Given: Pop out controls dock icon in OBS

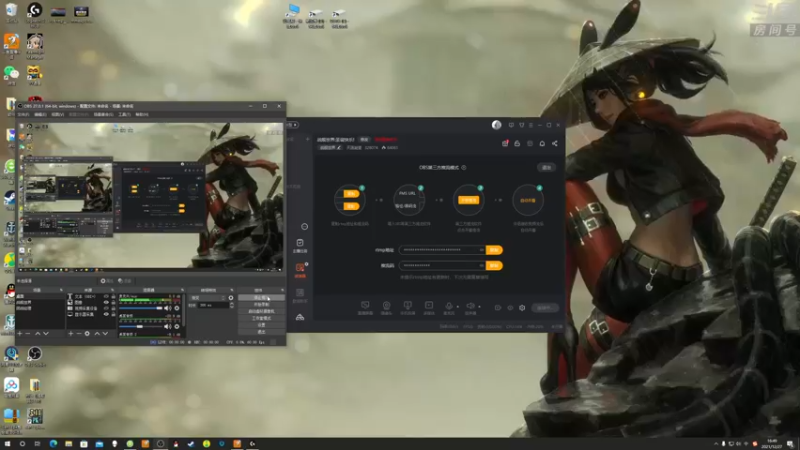Looking at the screenshot, I should pos(282,290).
